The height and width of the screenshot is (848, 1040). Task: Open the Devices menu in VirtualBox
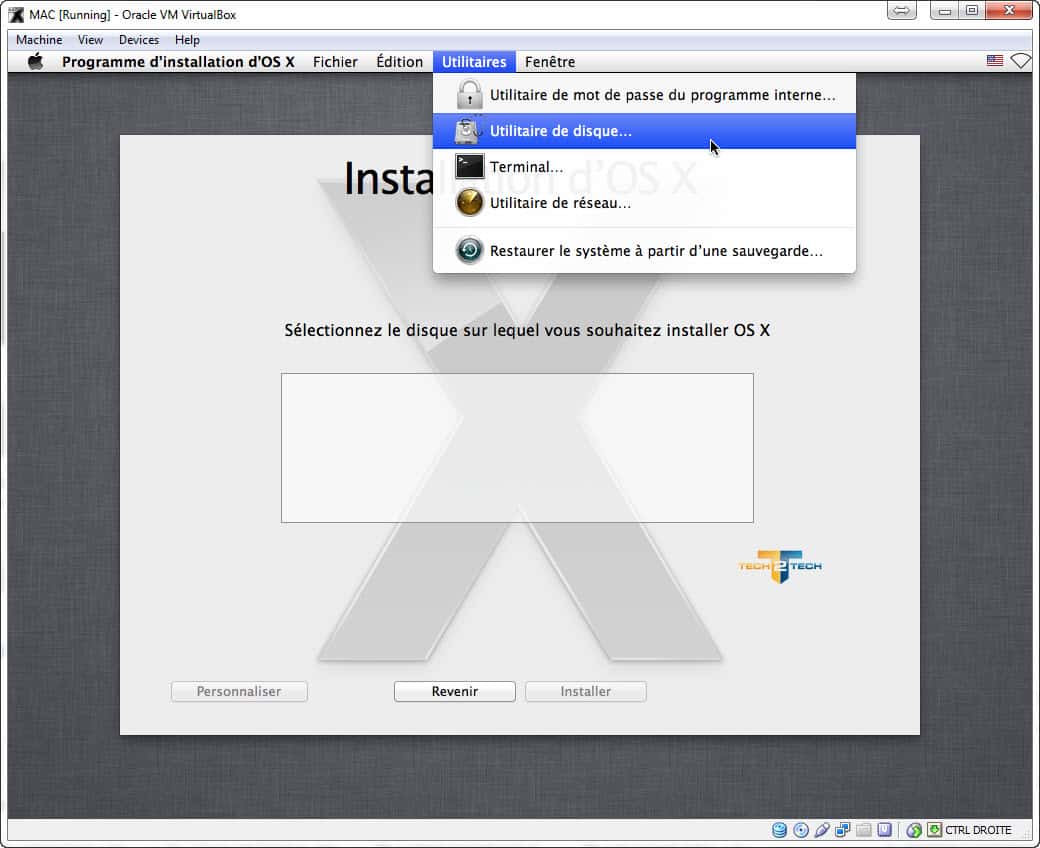coord(139,40)
